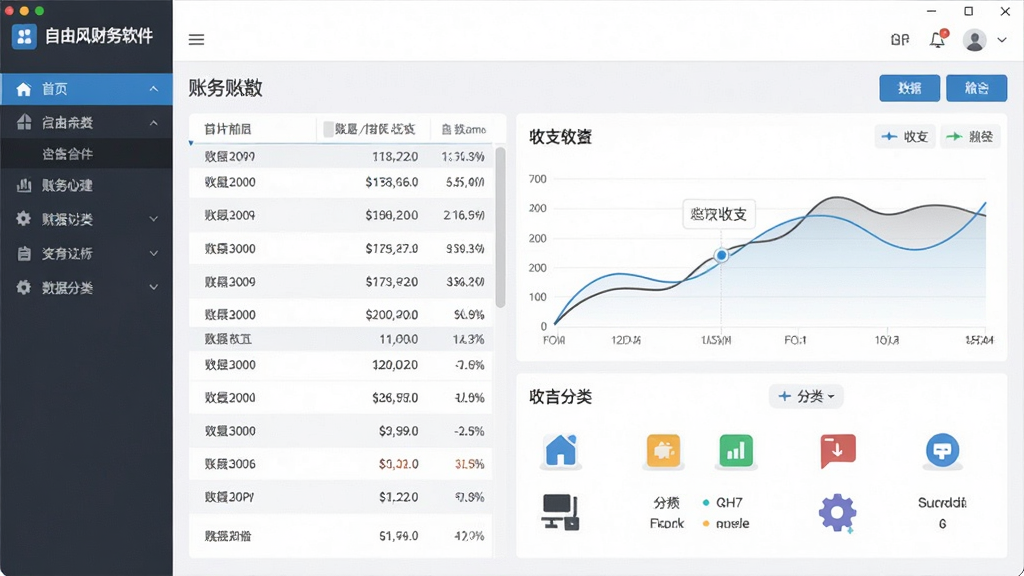Screen dimensions: 1024x576
Task: Click the second blue header button
Action: [976, 88]
